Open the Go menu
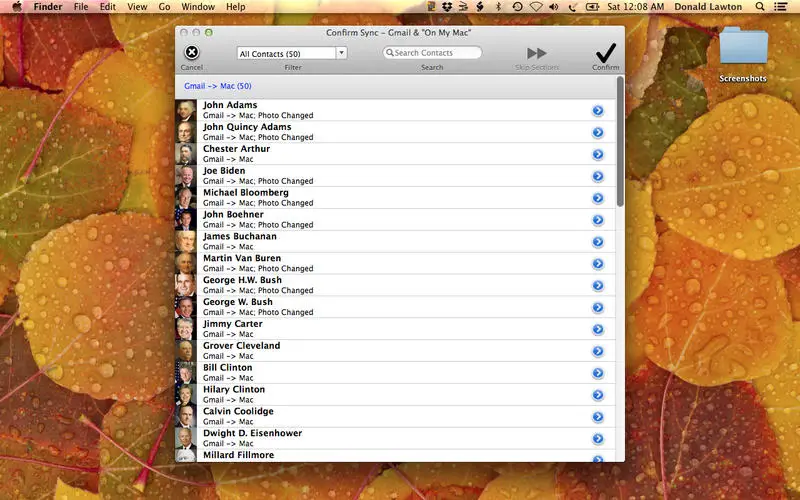 tap(164, 7)
